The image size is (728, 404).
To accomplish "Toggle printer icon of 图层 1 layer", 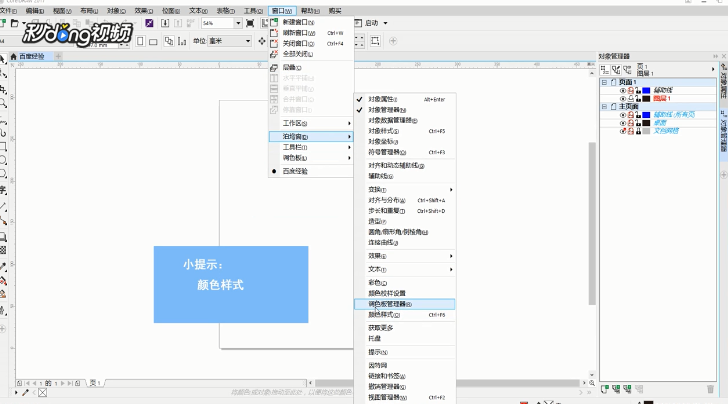I will click(x=630, y=98).
